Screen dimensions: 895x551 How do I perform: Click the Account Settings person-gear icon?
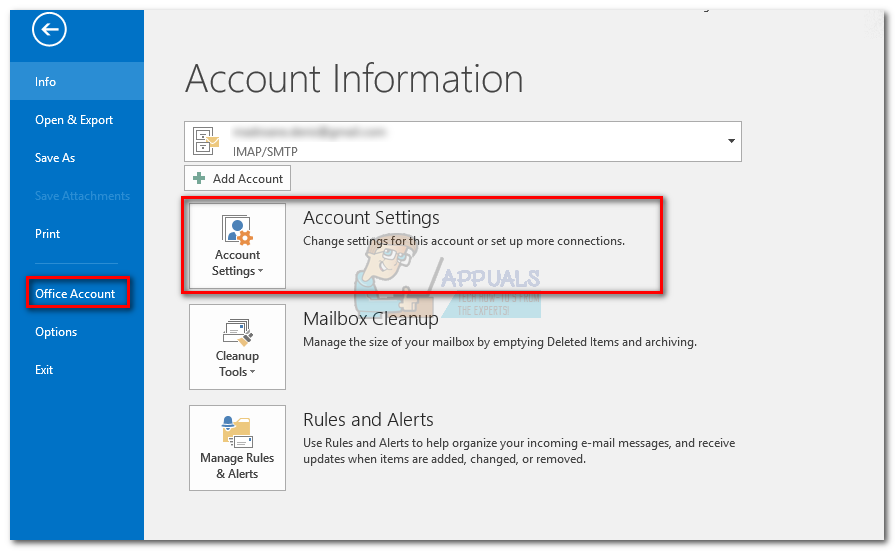click(x=237, y=230)
